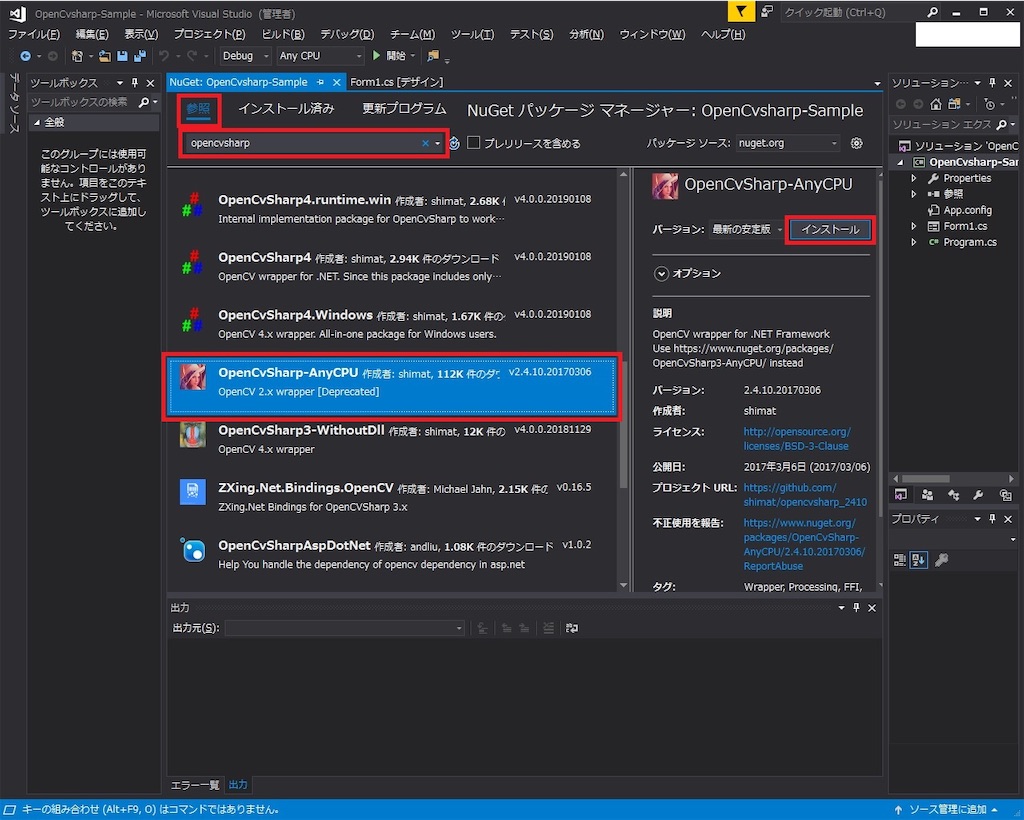Open the Output source dropdown
Image resolution: width=1024 pixels, height=820 pixels.
(344, 628)
